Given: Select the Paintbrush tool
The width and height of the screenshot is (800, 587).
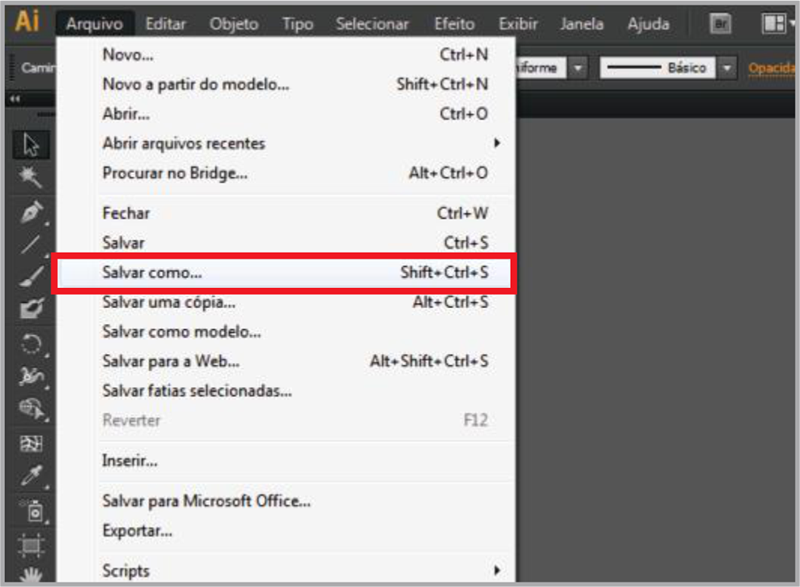Looking at the screenshot, I should click(x=31, y=276).
